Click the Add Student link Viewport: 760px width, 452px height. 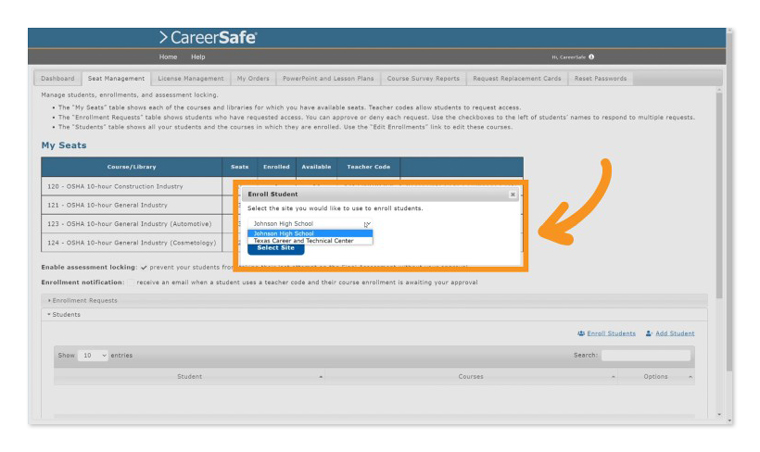coord(675,333)
